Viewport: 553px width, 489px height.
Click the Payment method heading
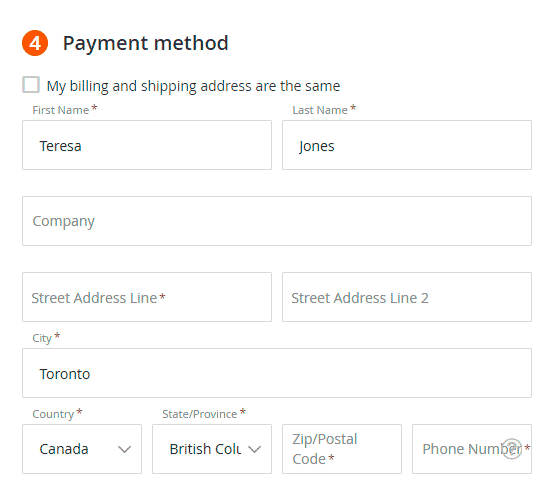146,43
